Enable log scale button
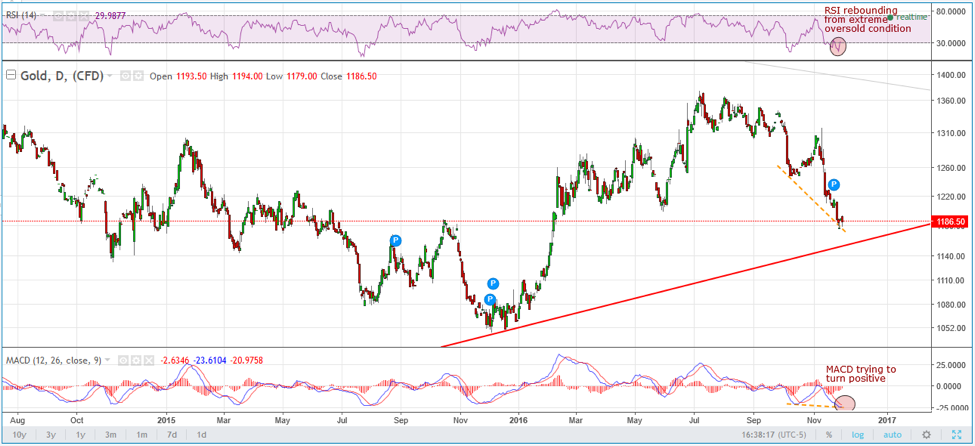 tap(857, 435)
